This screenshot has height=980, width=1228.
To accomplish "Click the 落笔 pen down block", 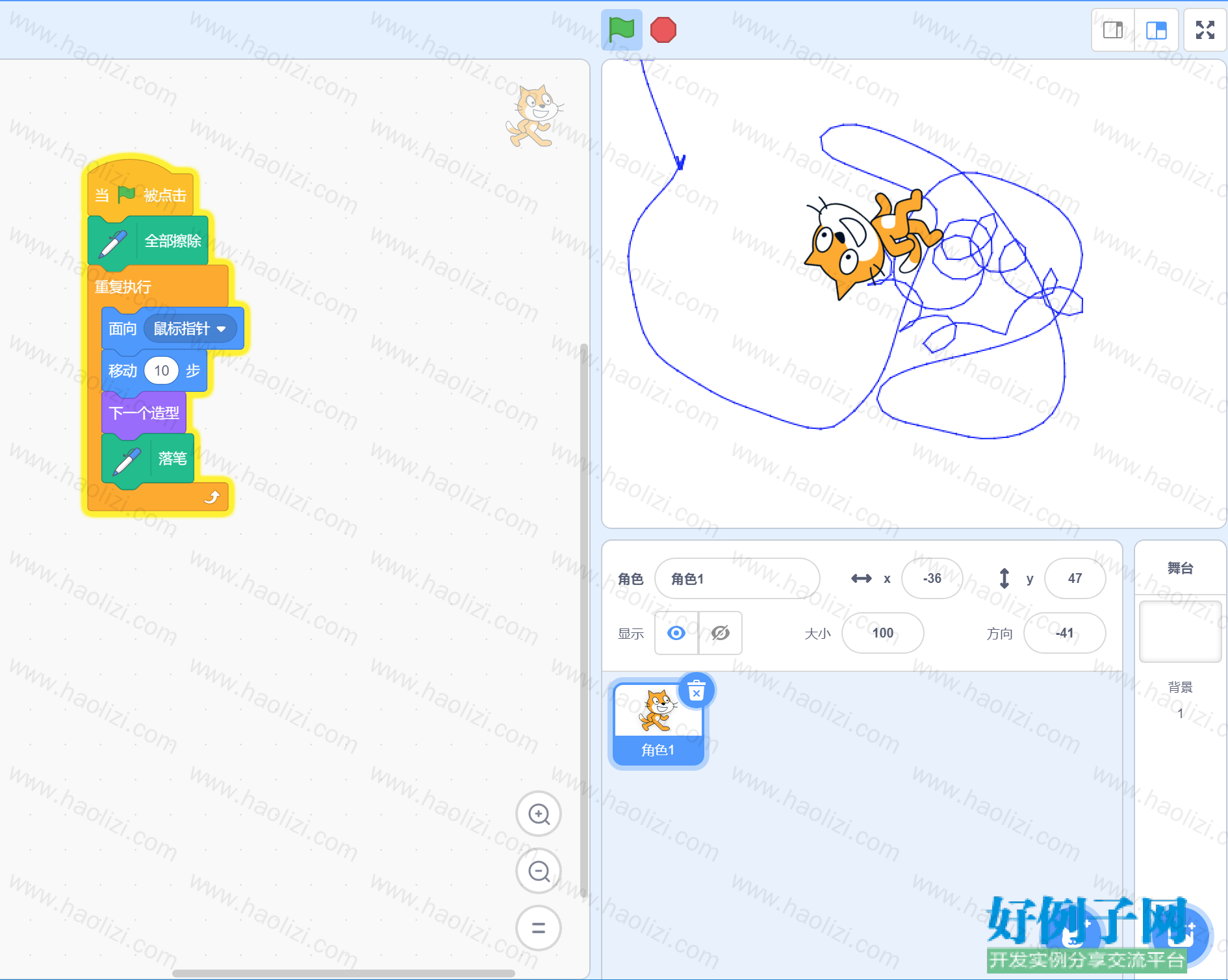I will pos(148,459).
